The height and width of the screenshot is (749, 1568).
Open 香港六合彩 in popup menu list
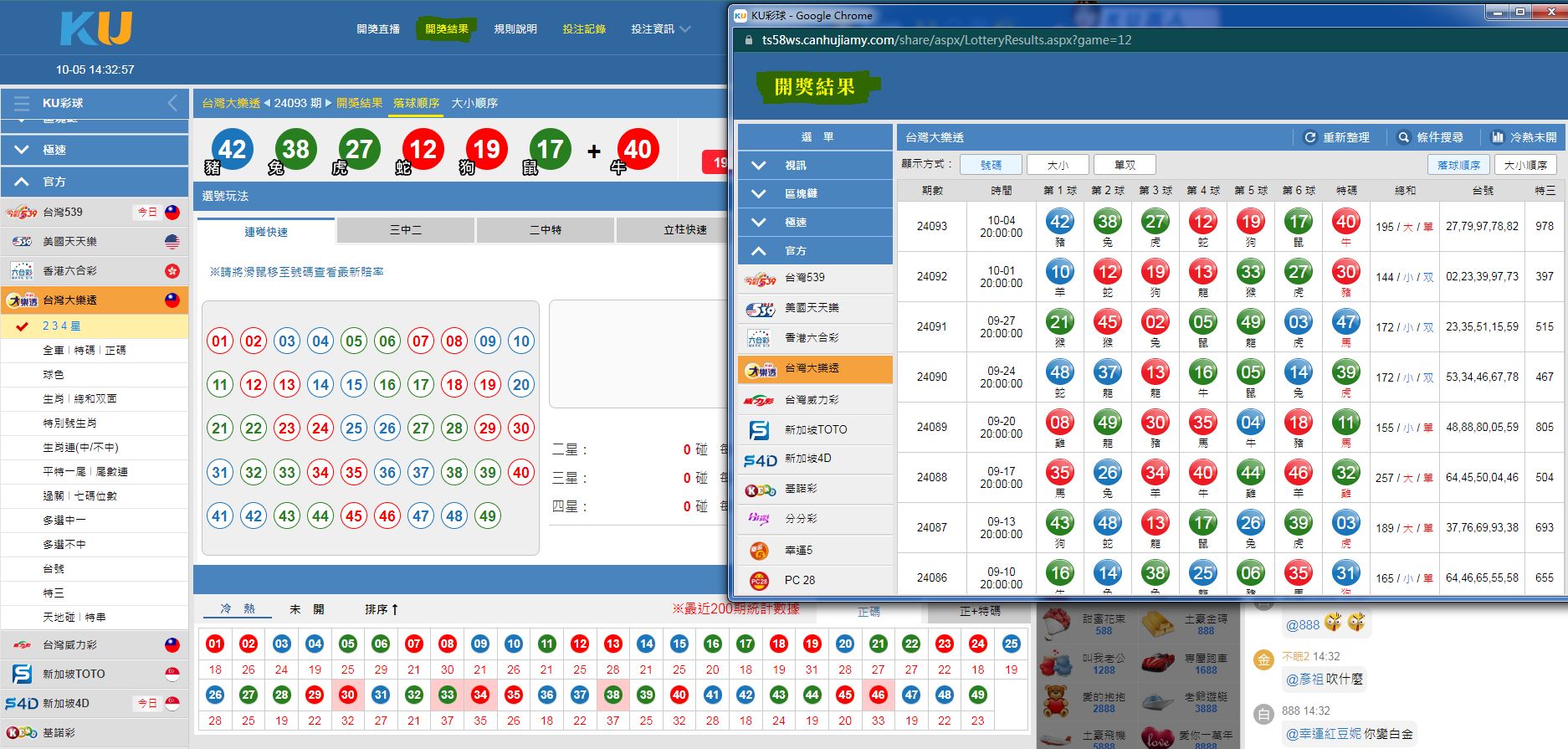815,338
